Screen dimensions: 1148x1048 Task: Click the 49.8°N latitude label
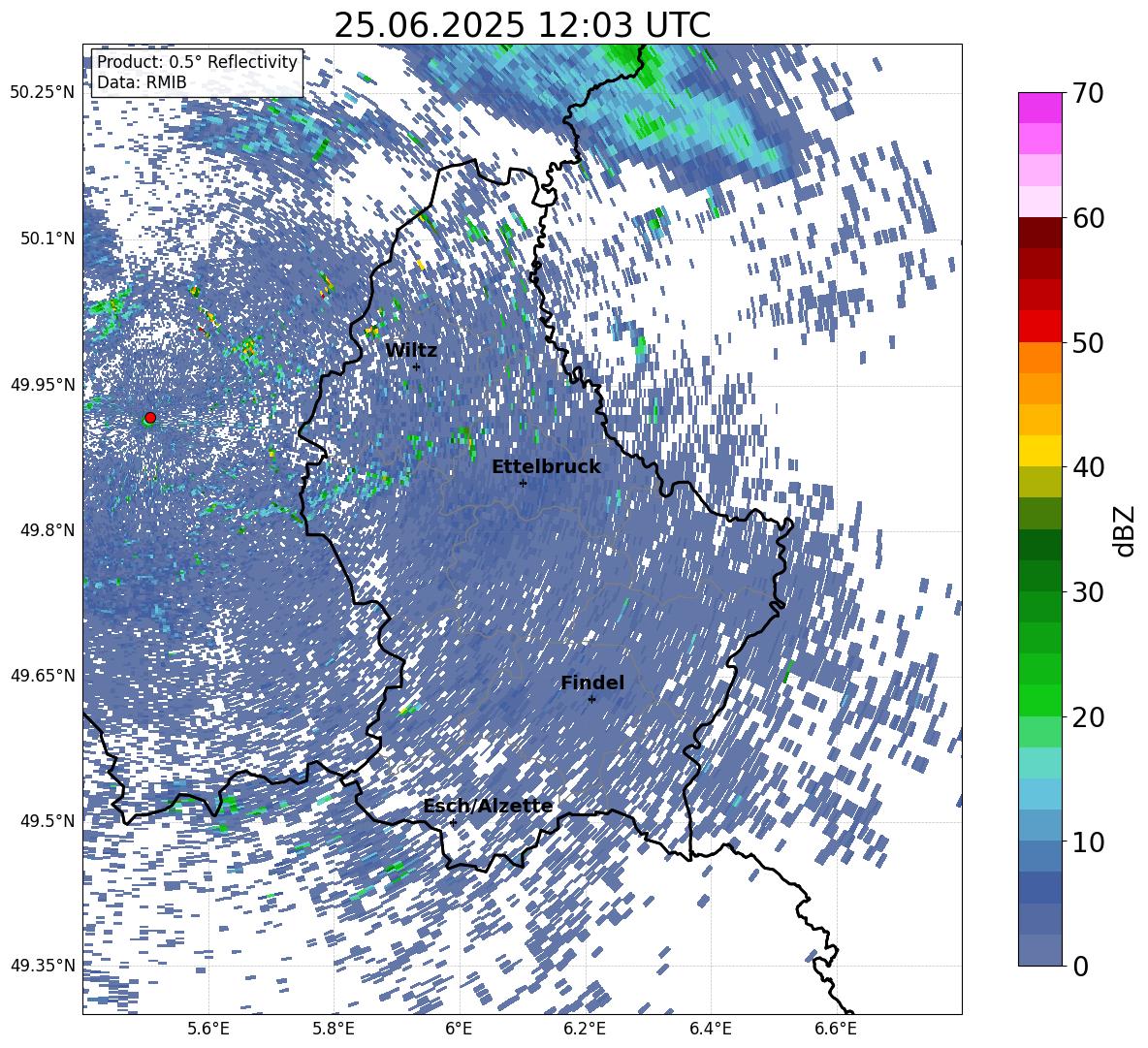point(47,530)
